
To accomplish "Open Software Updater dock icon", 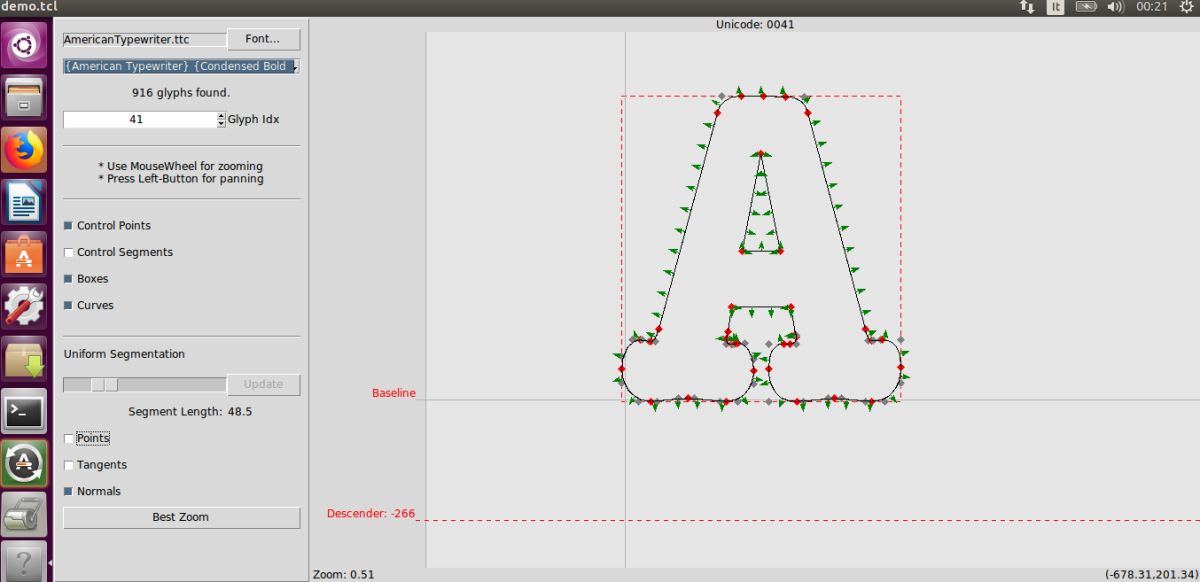I will (x=24, y=463).
